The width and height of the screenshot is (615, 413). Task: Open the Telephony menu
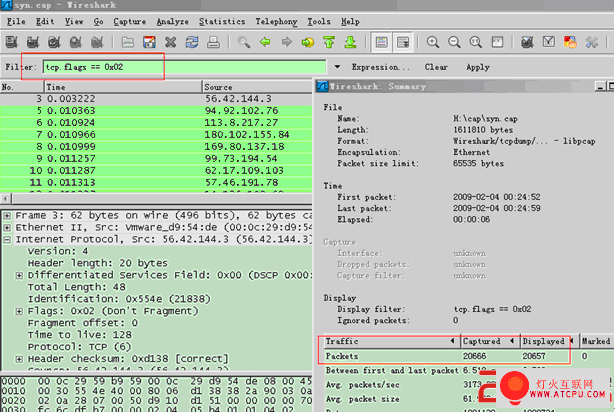point(277,22)
